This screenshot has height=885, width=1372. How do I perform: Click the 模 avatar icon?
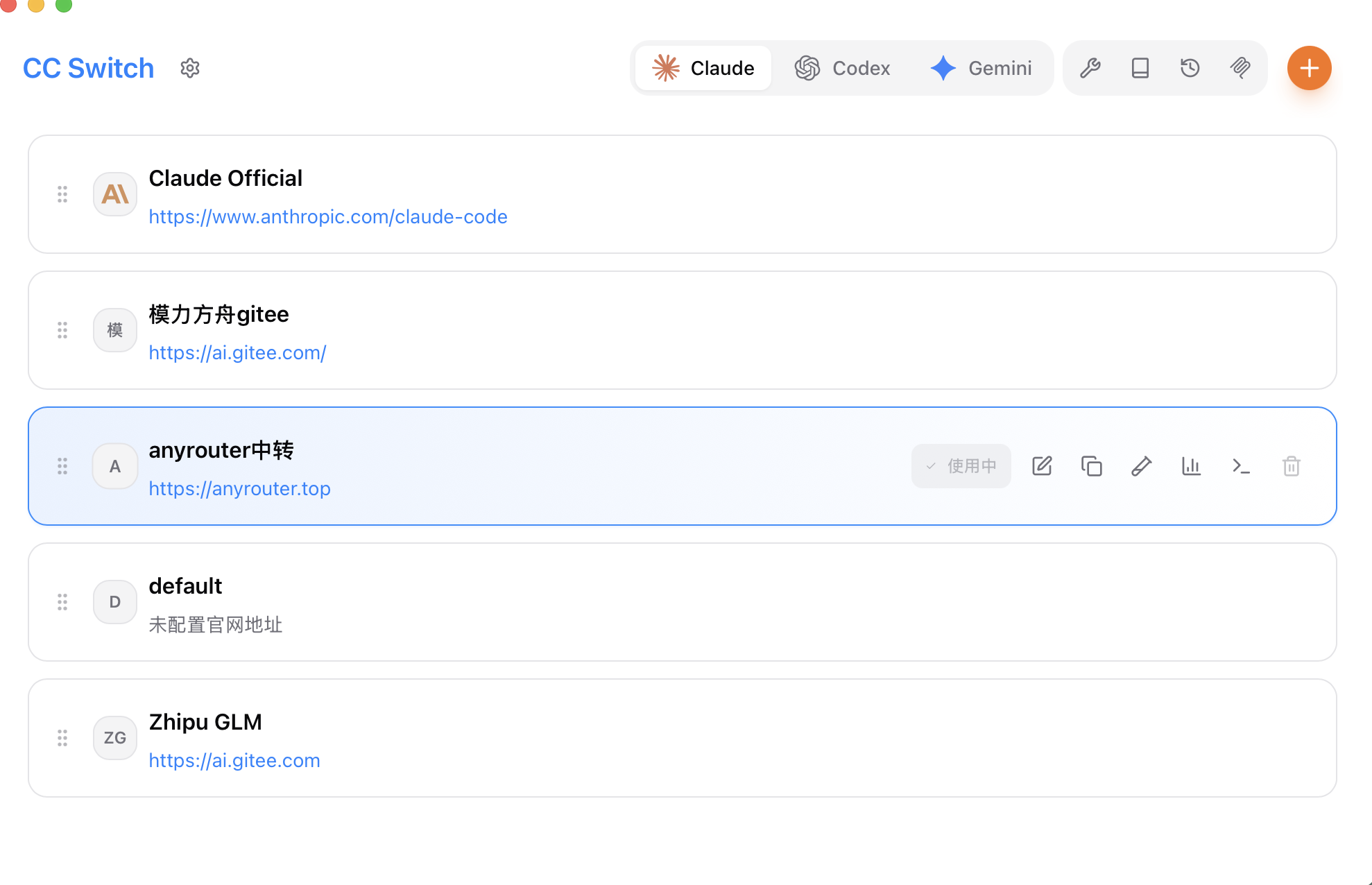[x=115, y=330]
